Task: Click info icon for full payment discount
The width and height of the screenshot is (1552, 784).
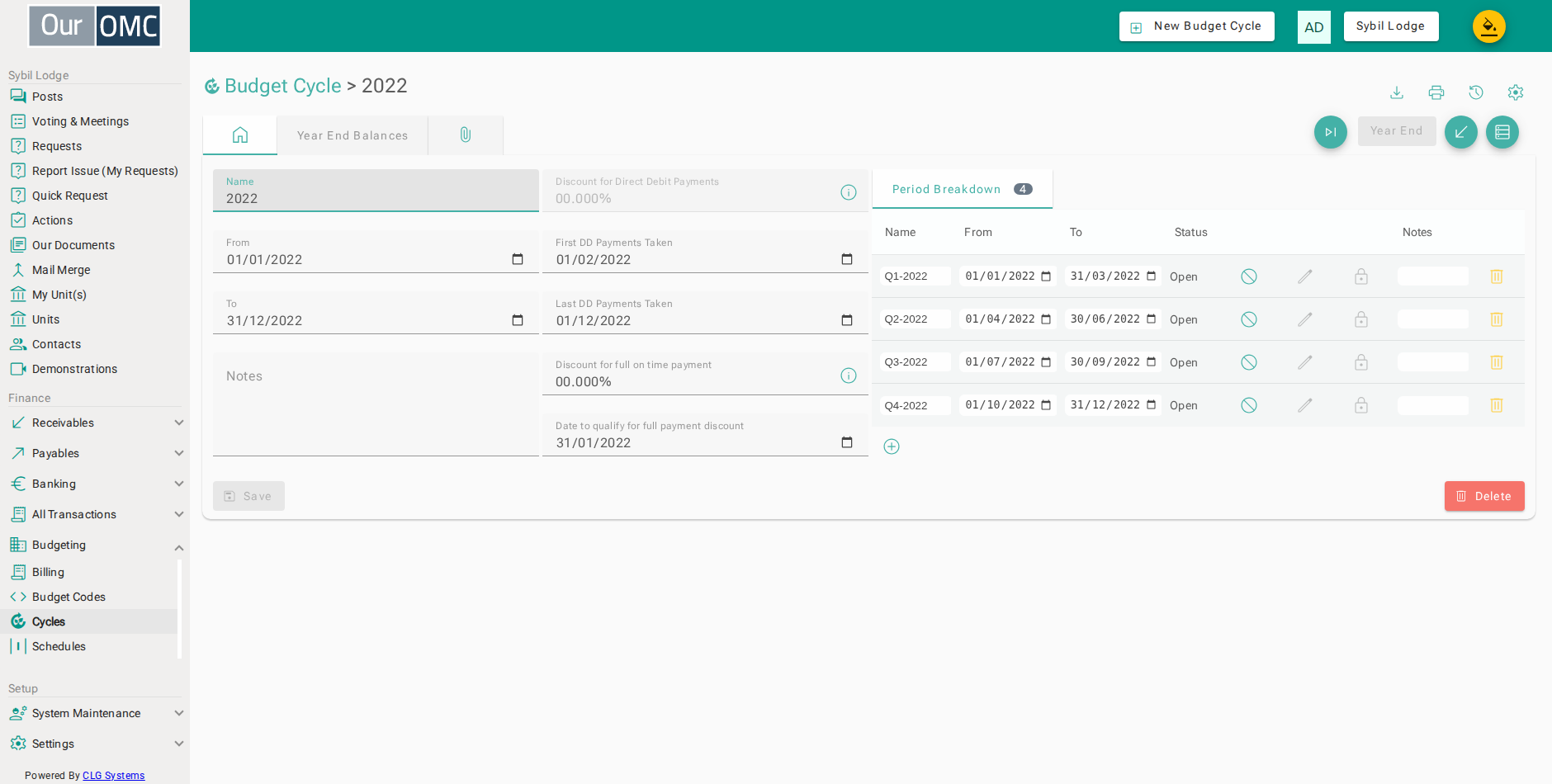Action: point(849,375)
